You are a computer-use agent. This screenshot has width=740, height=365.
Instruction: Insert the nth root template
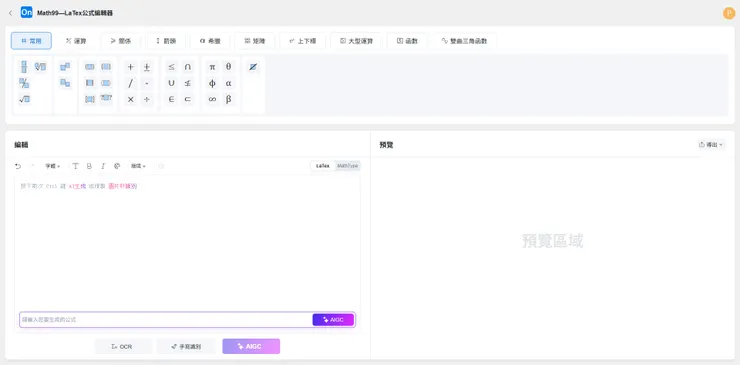tap(40, 67)
